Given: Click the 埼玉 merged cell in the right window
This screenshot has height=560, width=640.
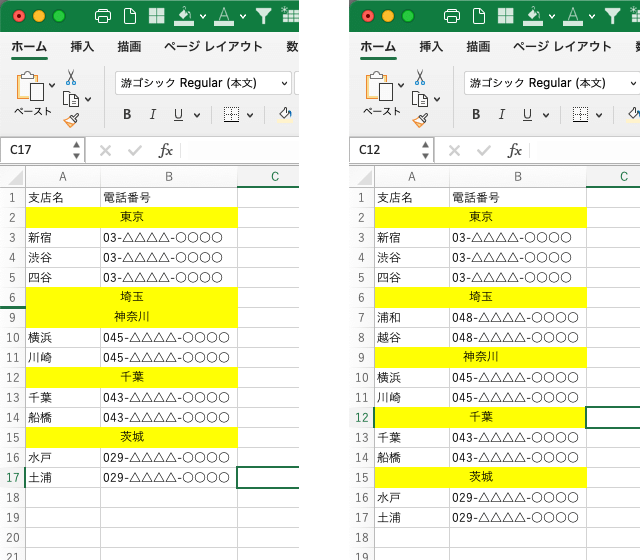Looking at the screenshot, I should tap(481, 297).
